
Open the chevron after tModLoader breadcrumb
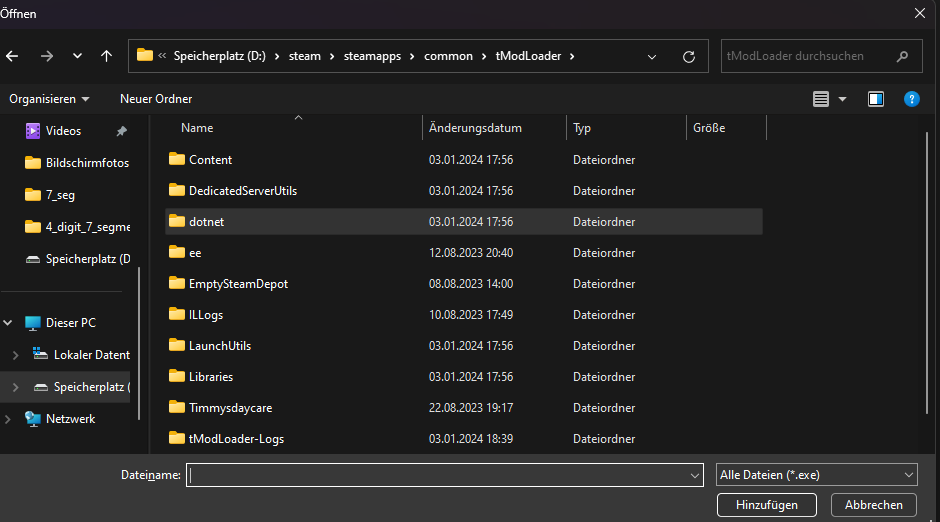pyautogui.click(x=572, y=56)
